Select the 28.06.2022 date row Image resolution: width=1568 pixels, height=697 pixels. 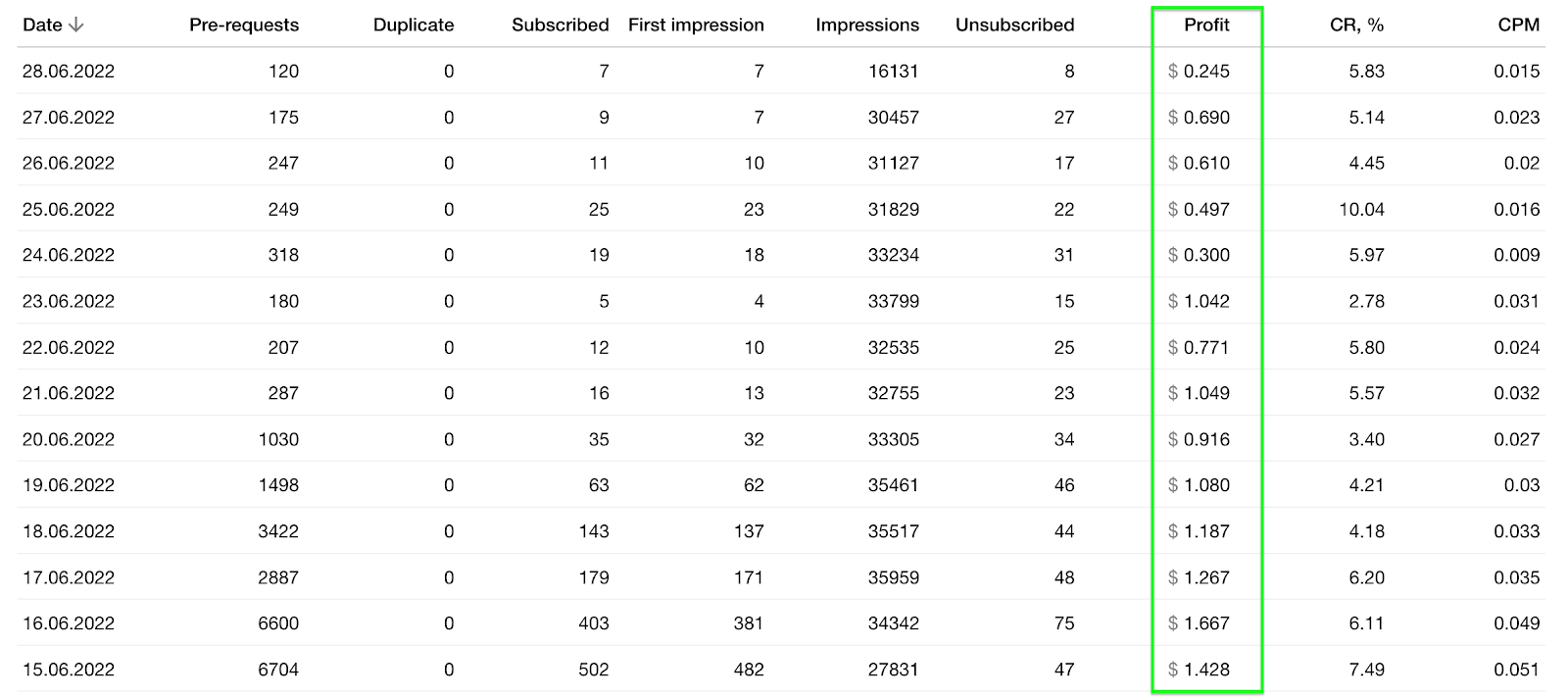pyautogui.click(x=69, y=71)
